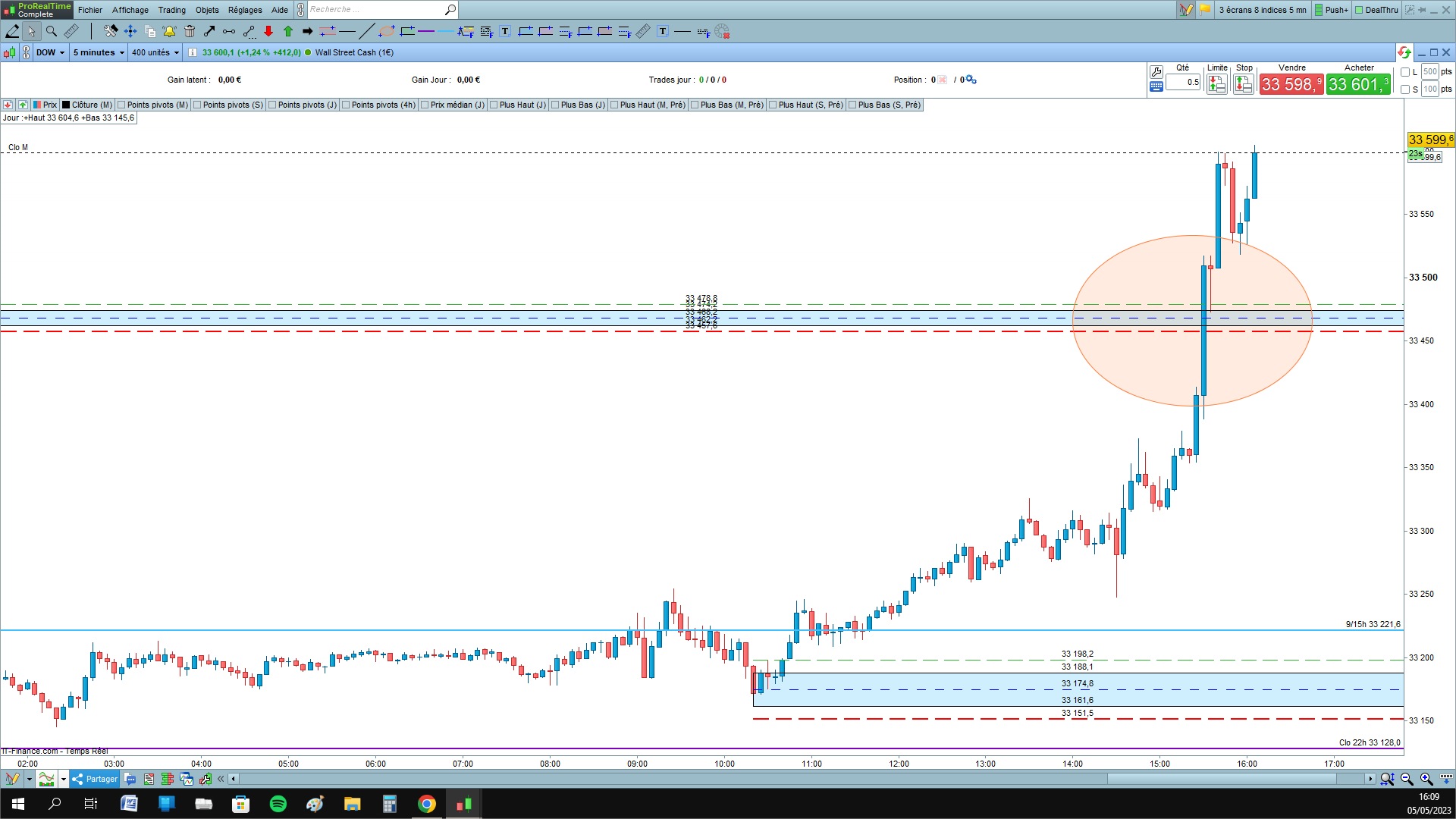The height and width of the screenshot is (819, 1456).
Task: Click the red down arrow drawing tool
Action: pos(268,31)
